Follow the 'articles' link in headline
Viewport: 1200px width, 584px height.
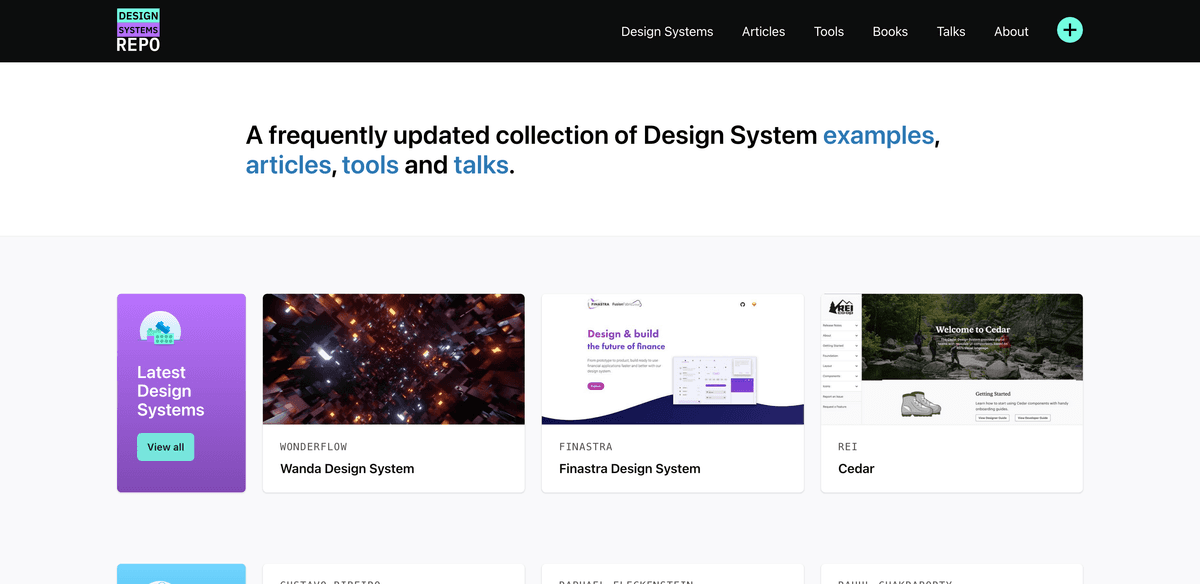[288, 165]
